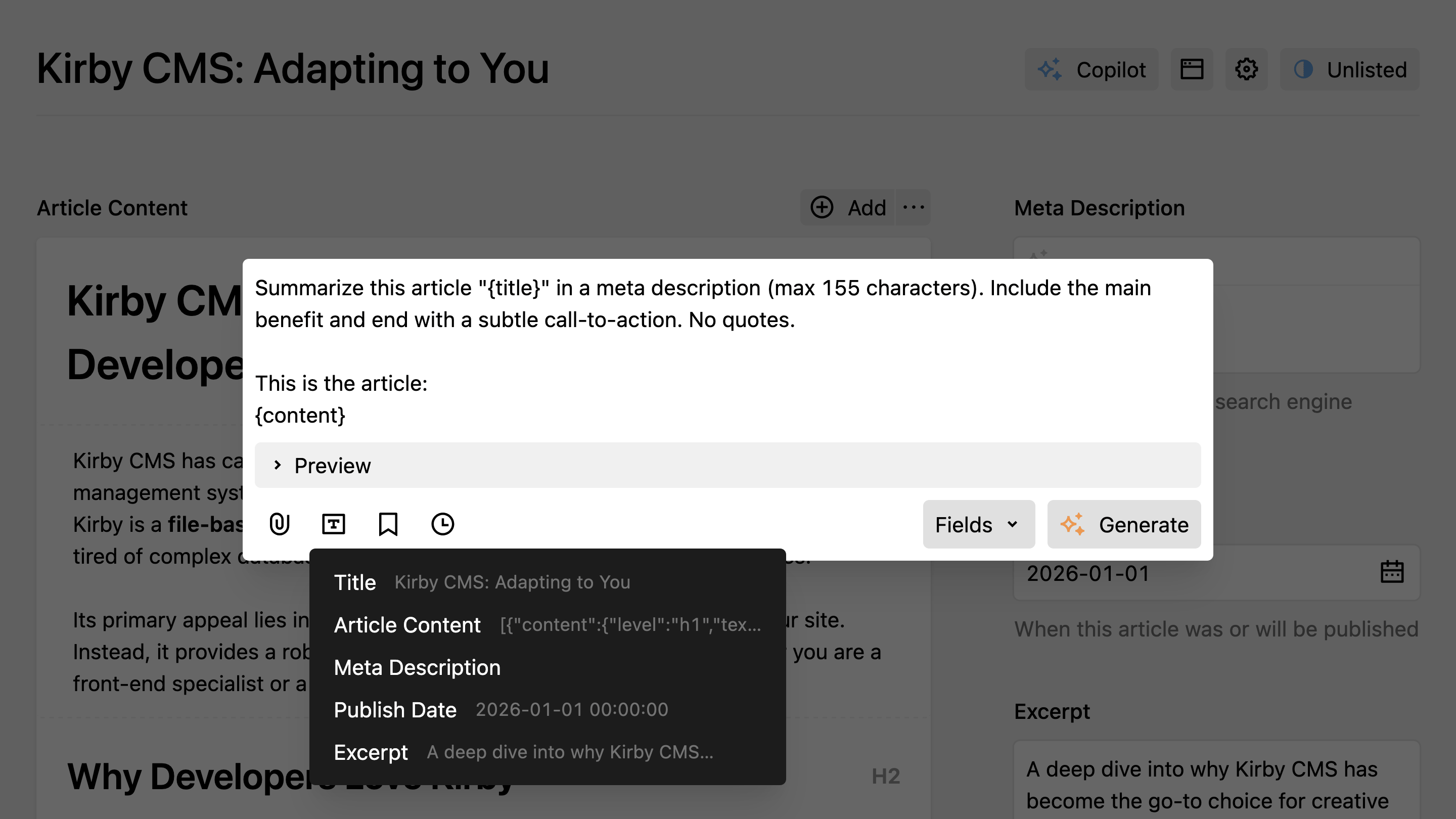The width and height of the screenshot is (1456, 819).
Task: Open saved prompts with the bookmark icon
Action: tap(388, 524)
